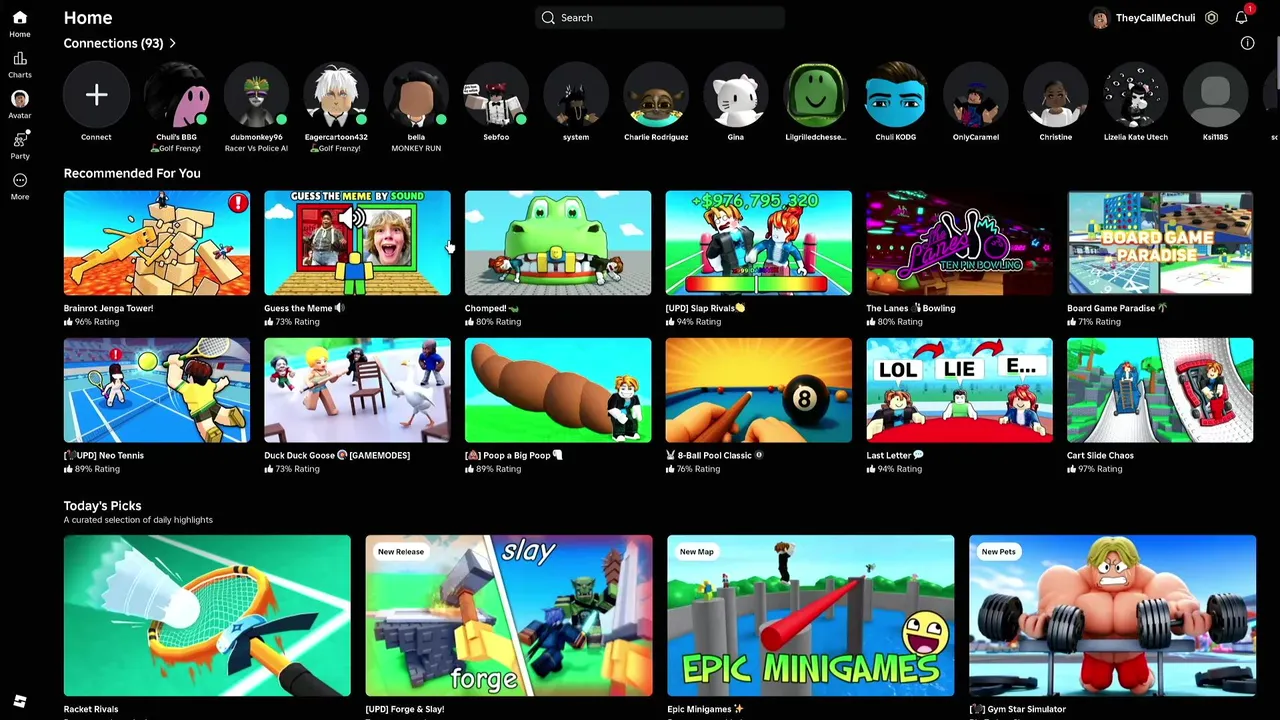Open Poop a Big Poop thumbnail
The width and height of the screenshot is (1280, 720).
(558, 390)
